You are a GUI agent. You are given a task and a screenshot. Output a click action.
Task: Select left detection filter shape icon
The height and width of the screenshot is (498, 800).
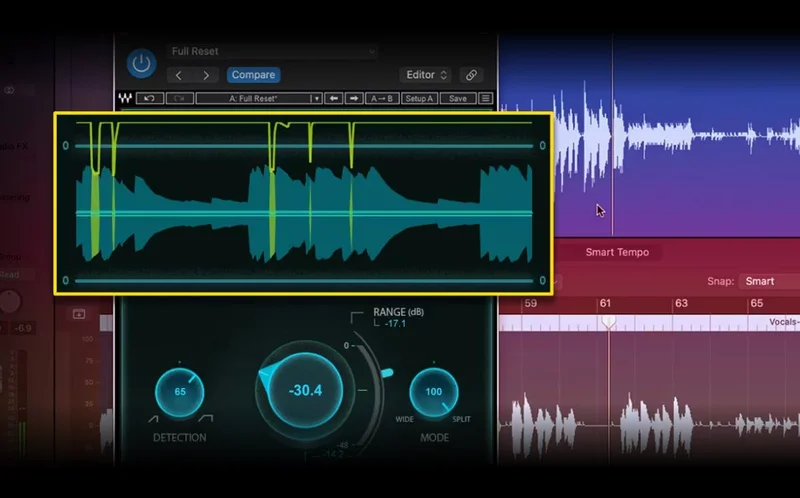(x=154, y=419)
